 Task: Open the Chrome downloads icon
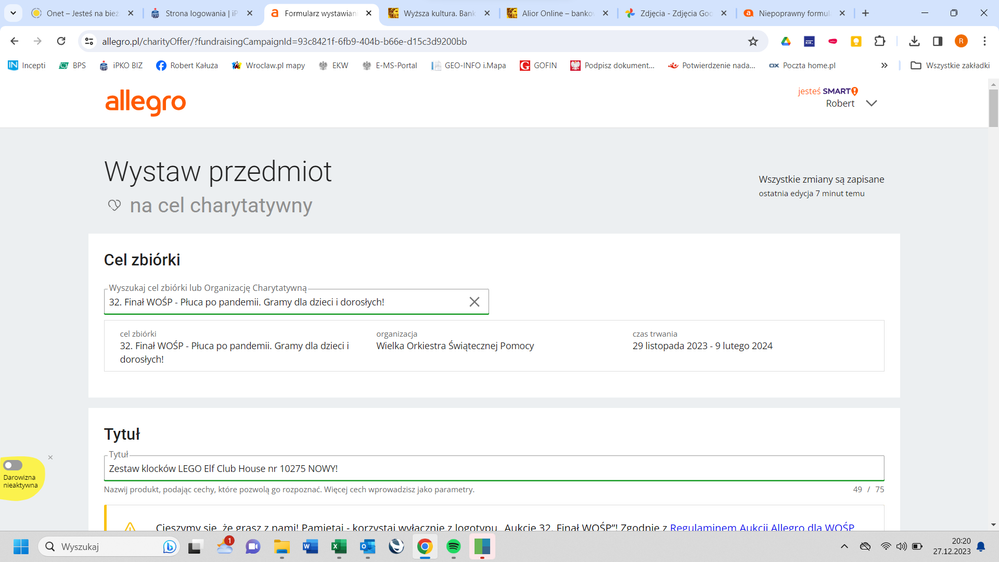coord(914,41)
